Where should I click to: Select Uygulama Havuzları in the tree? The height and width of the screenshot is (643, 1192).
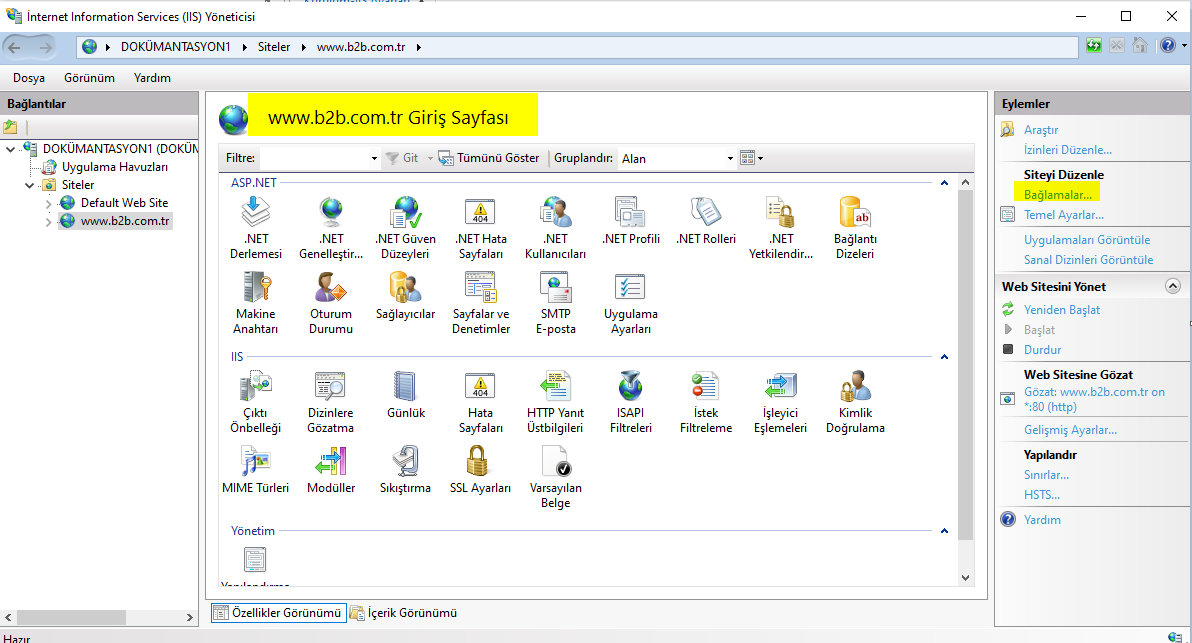pos(115,167)
